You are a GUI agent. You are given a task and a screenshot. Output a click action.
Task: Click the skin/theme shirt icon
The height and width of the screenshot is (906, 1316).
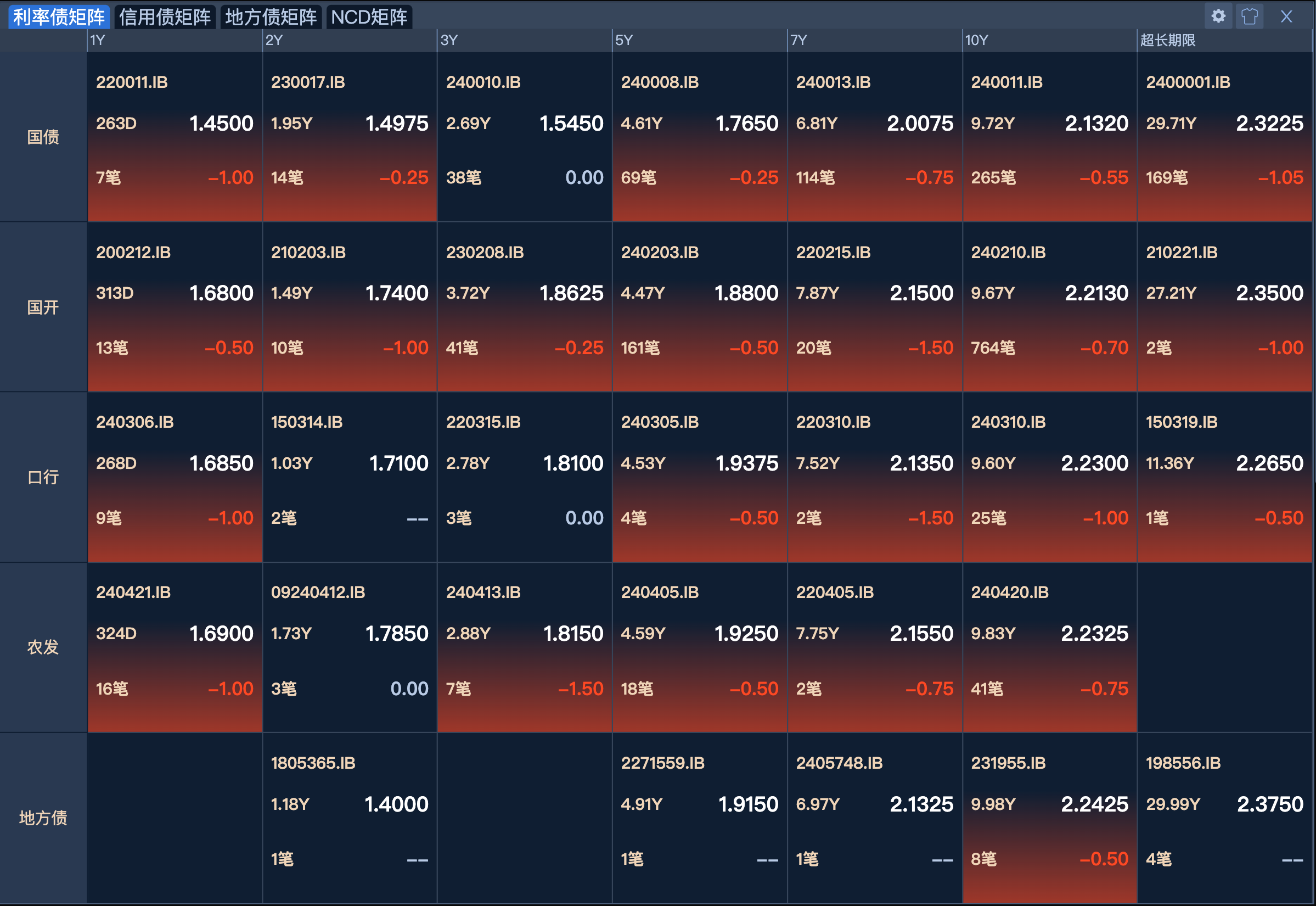[1250, 16]
